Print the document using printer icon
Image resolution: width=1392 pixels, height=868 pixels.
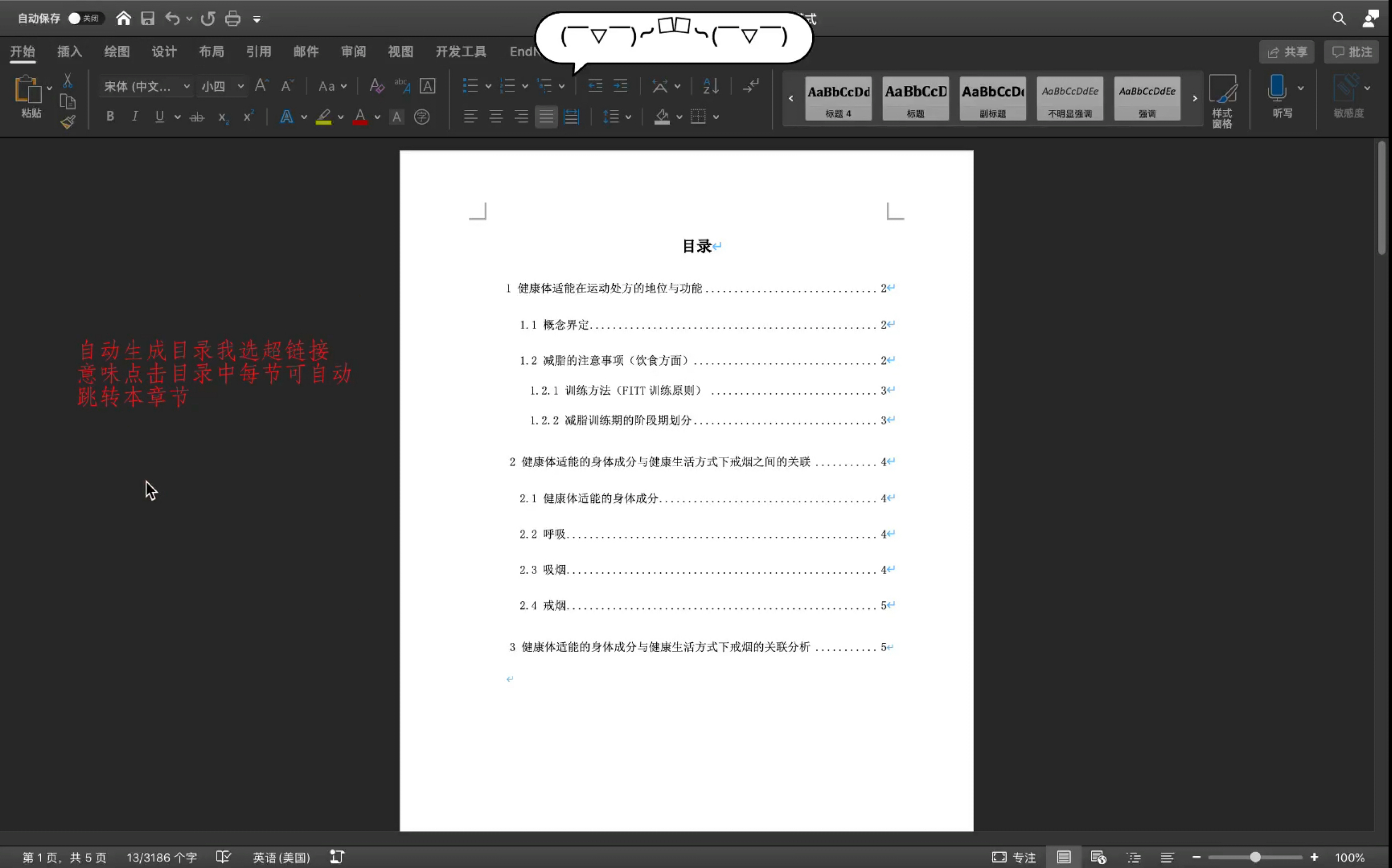point(233,19)
